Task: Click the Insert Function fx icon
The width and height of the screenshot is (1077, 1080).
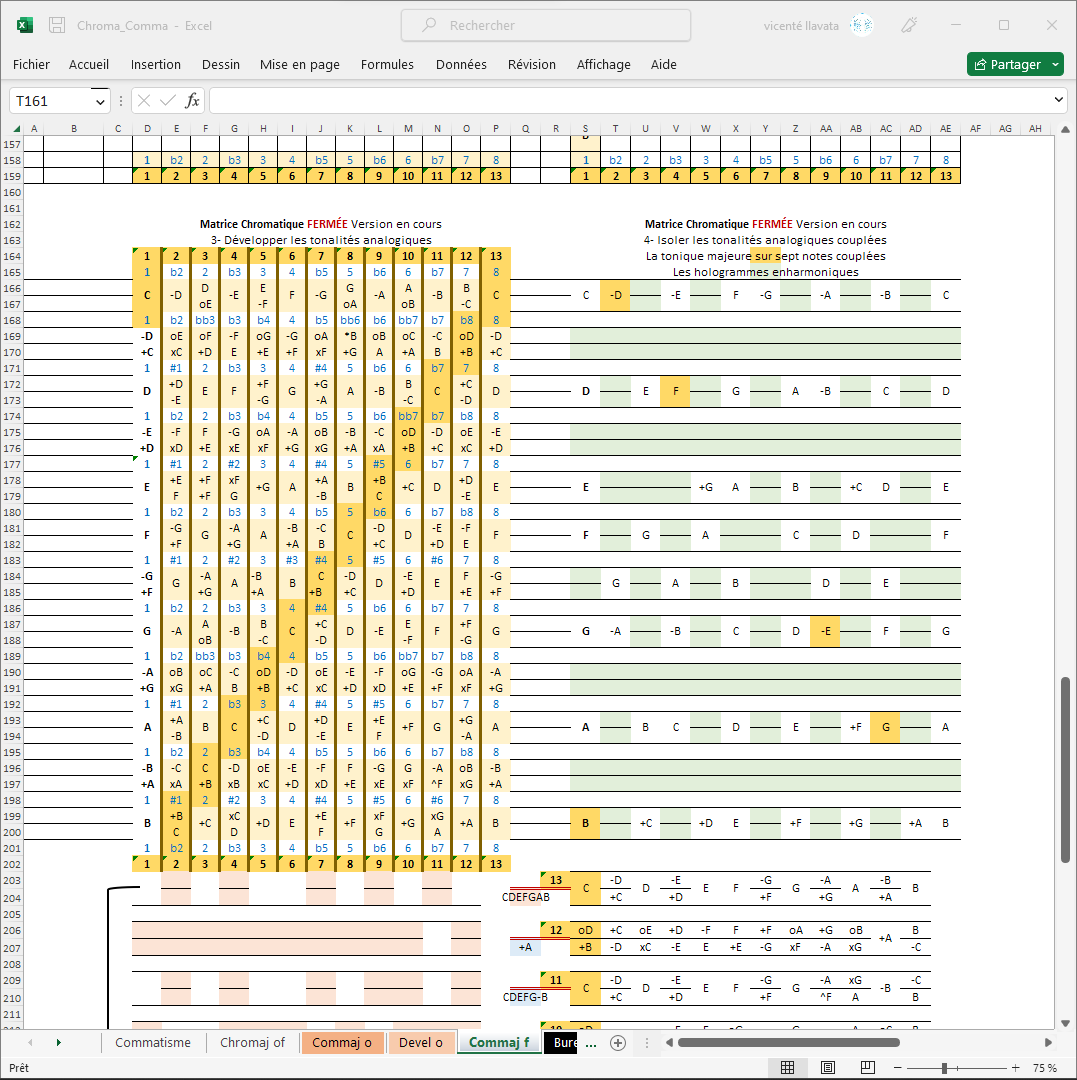Action: pos(193,101)
